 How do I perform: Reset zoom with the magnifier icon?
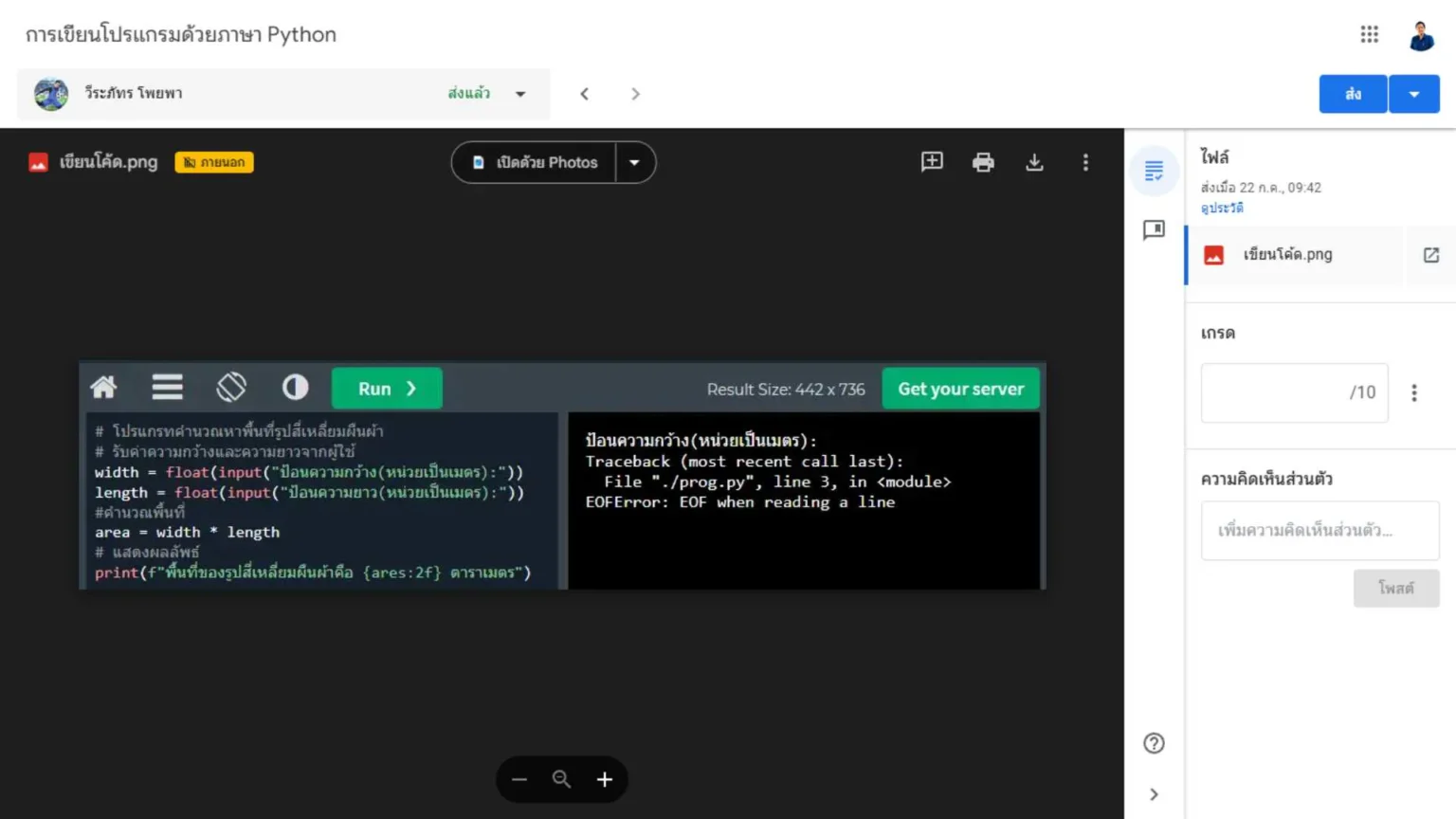coord(561,779)
